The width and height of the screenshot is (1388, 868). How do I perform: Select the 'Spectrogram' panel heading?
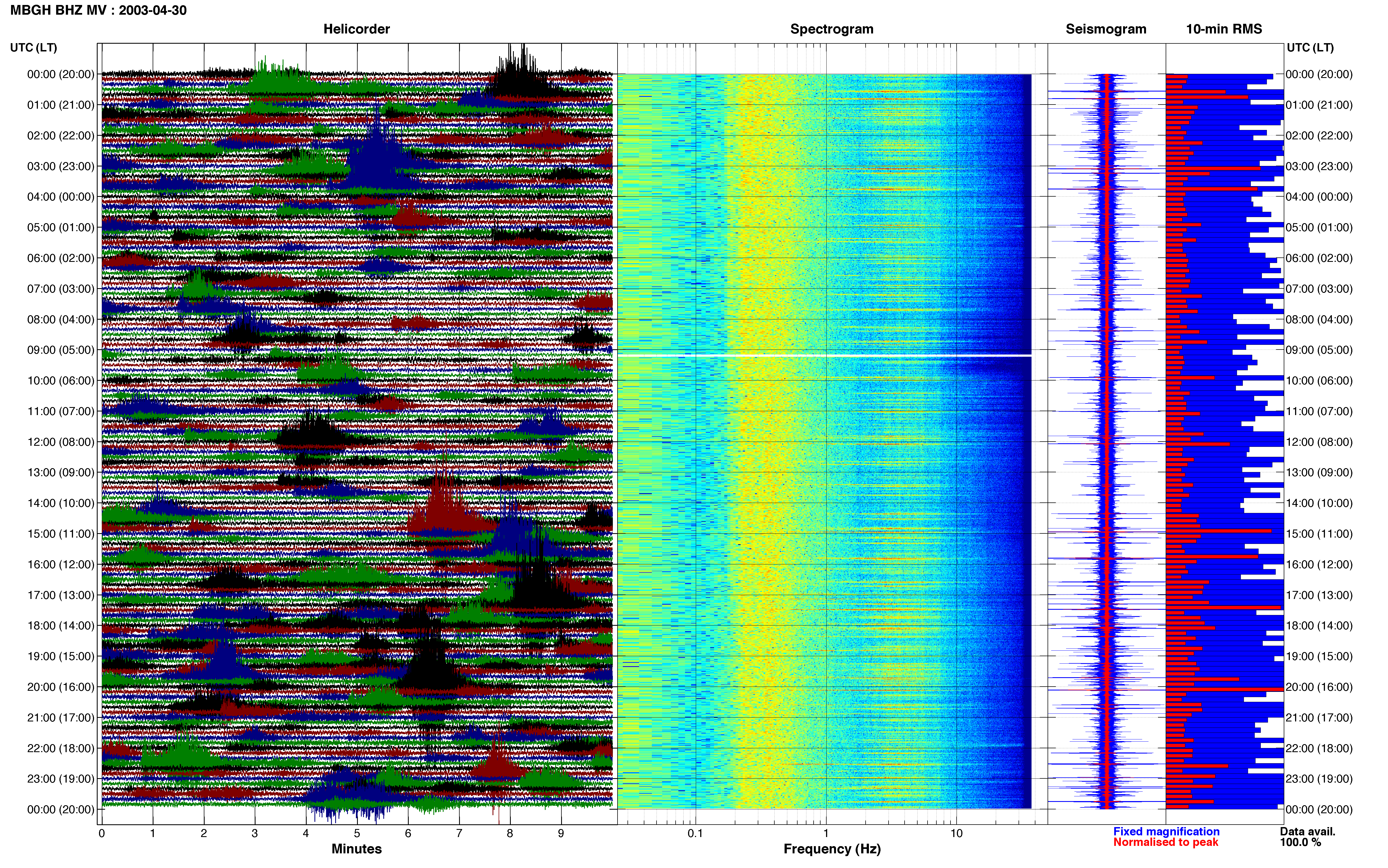coord(832,29)
